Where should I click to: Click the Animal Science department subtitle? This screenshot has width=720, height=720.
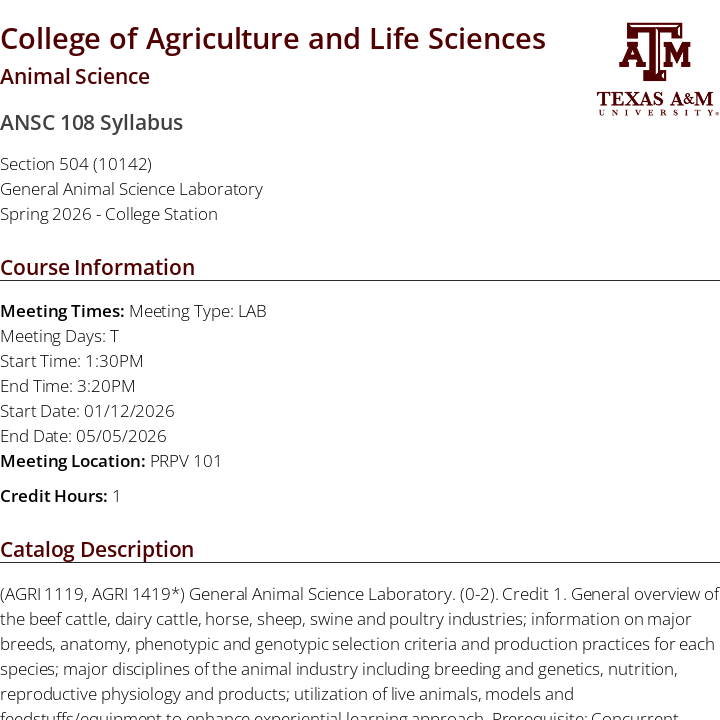75,77
